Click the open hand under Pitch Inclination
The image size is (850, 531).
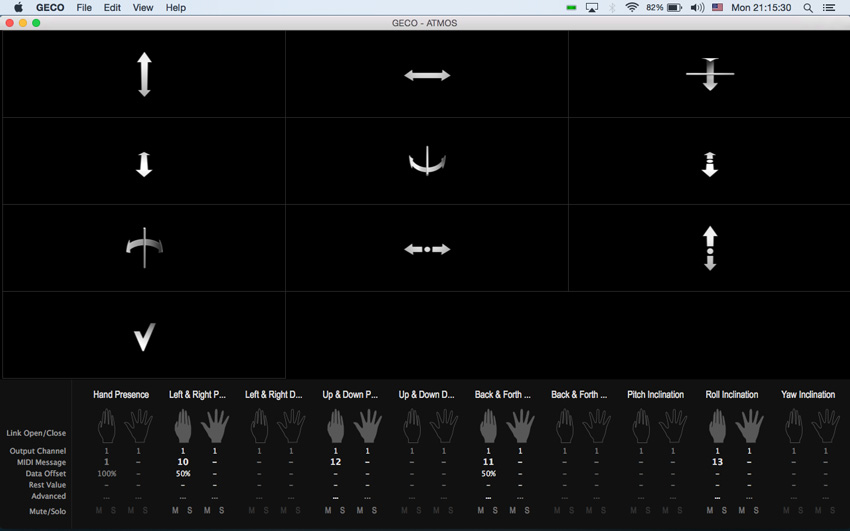coord(673,426)
